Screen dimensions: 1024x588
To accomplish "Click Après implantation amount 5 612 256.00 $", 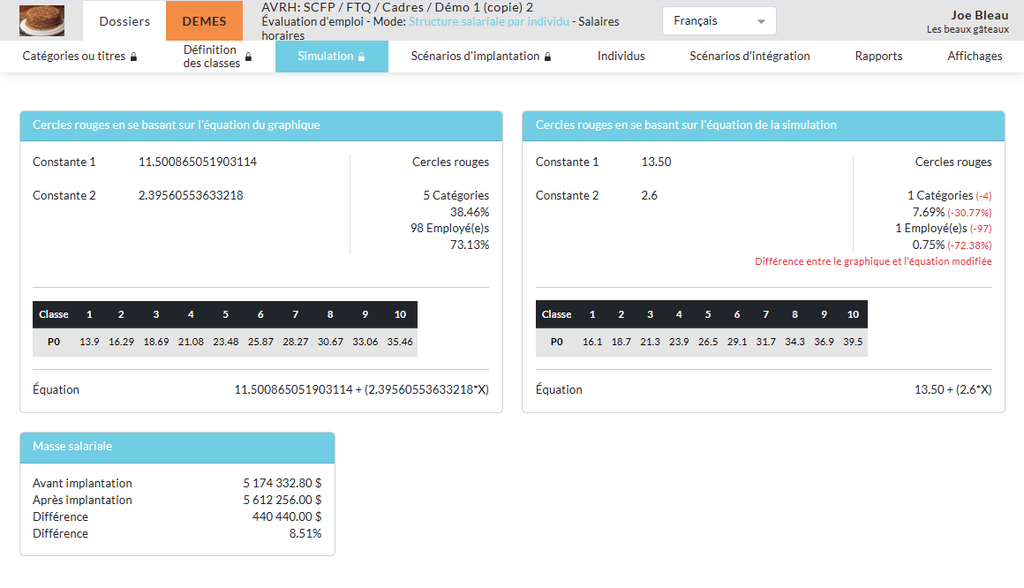I will tap(282, 500).
